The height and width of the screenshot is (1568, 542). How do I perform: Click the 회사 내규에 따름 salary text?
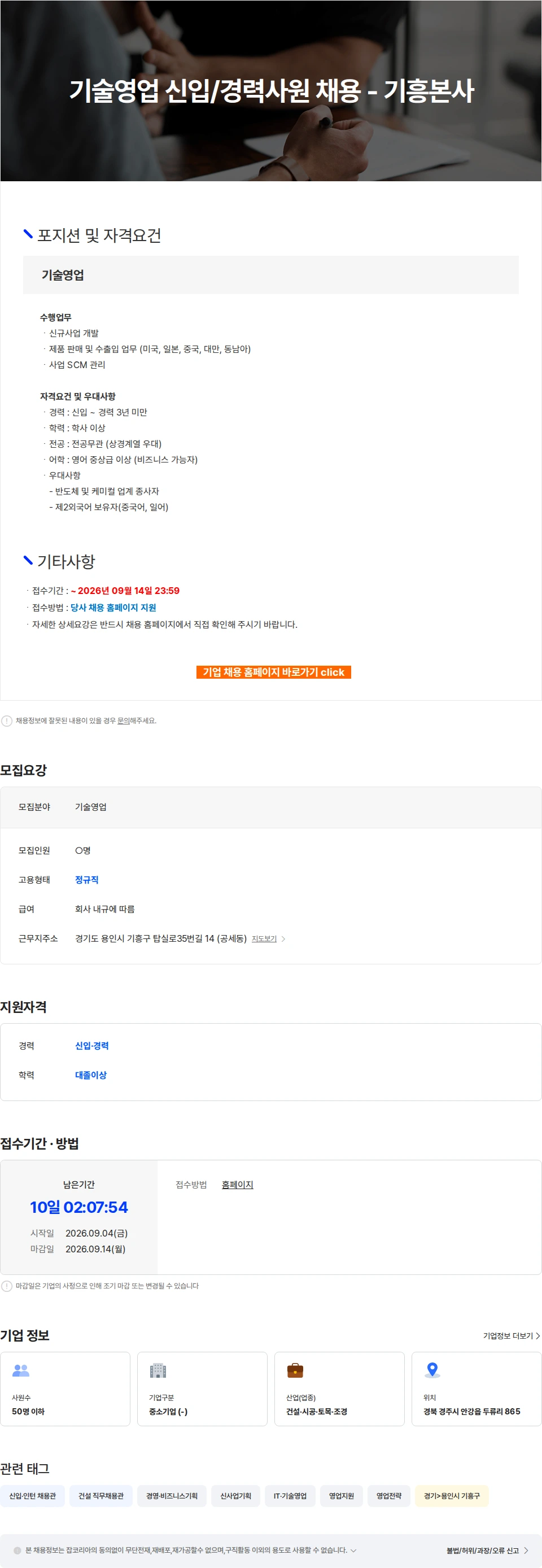(x=104, y=909)
